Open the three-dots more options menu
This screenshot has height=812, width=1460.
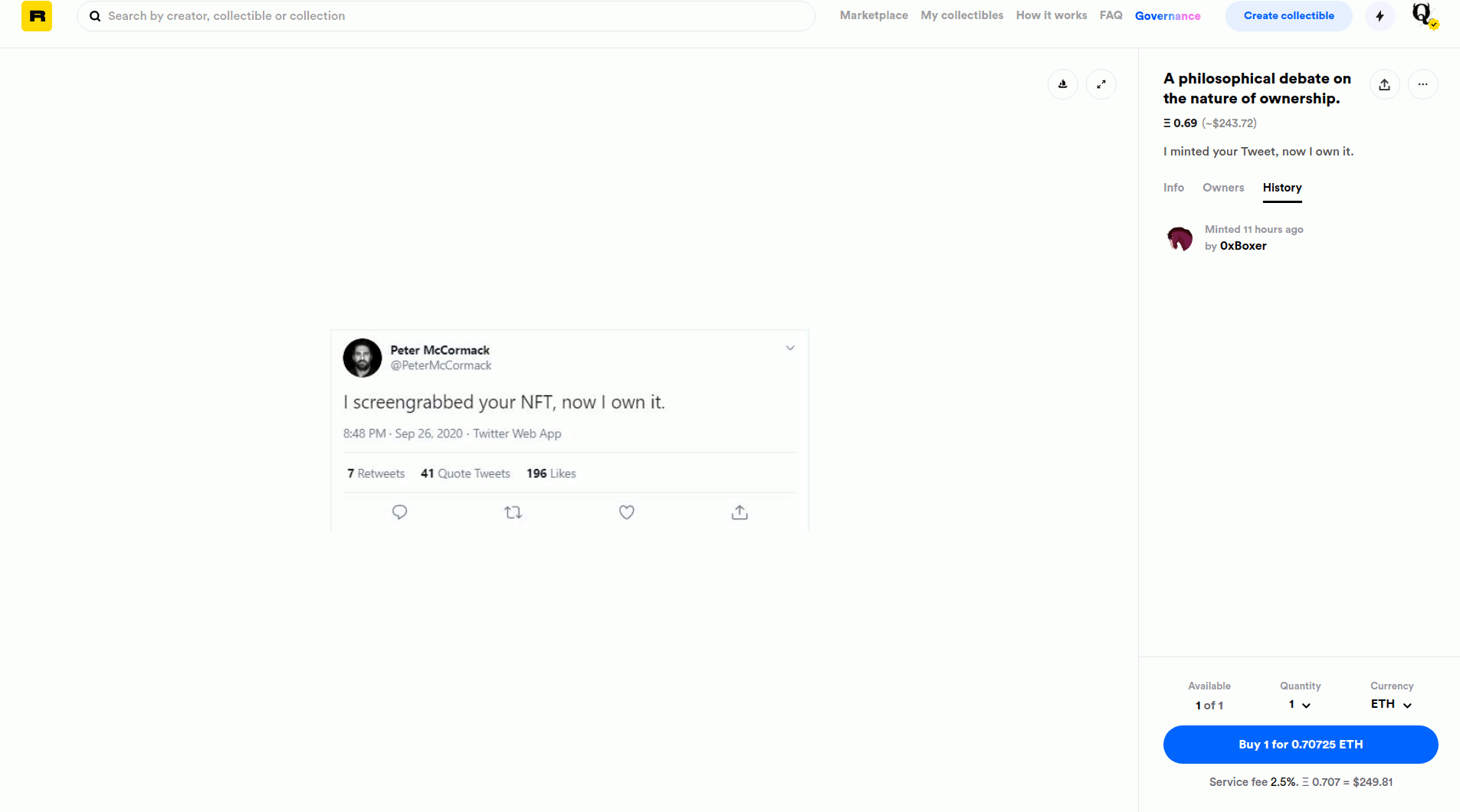tap(1423, 84)
